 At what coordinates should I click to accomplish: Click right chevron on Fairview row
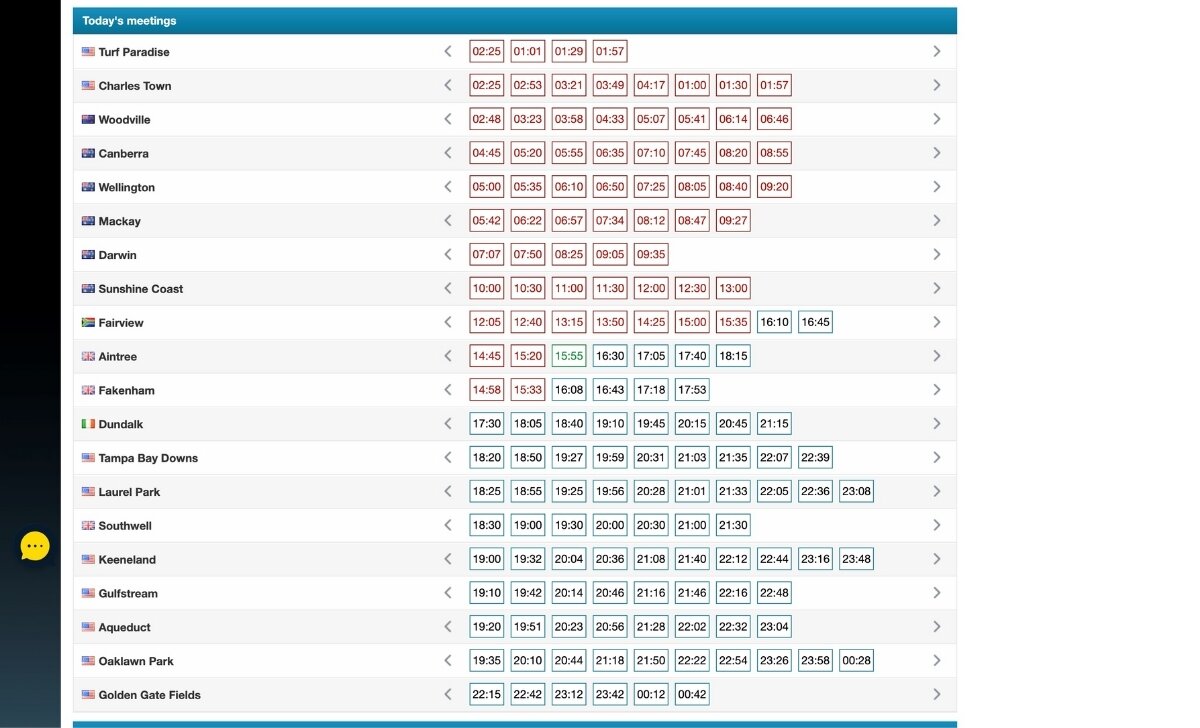(937, 322)
